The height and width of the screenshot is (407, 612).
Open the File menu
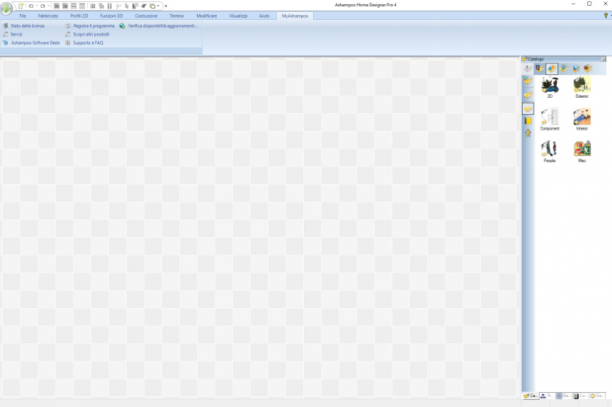click(x=23, y=16)
